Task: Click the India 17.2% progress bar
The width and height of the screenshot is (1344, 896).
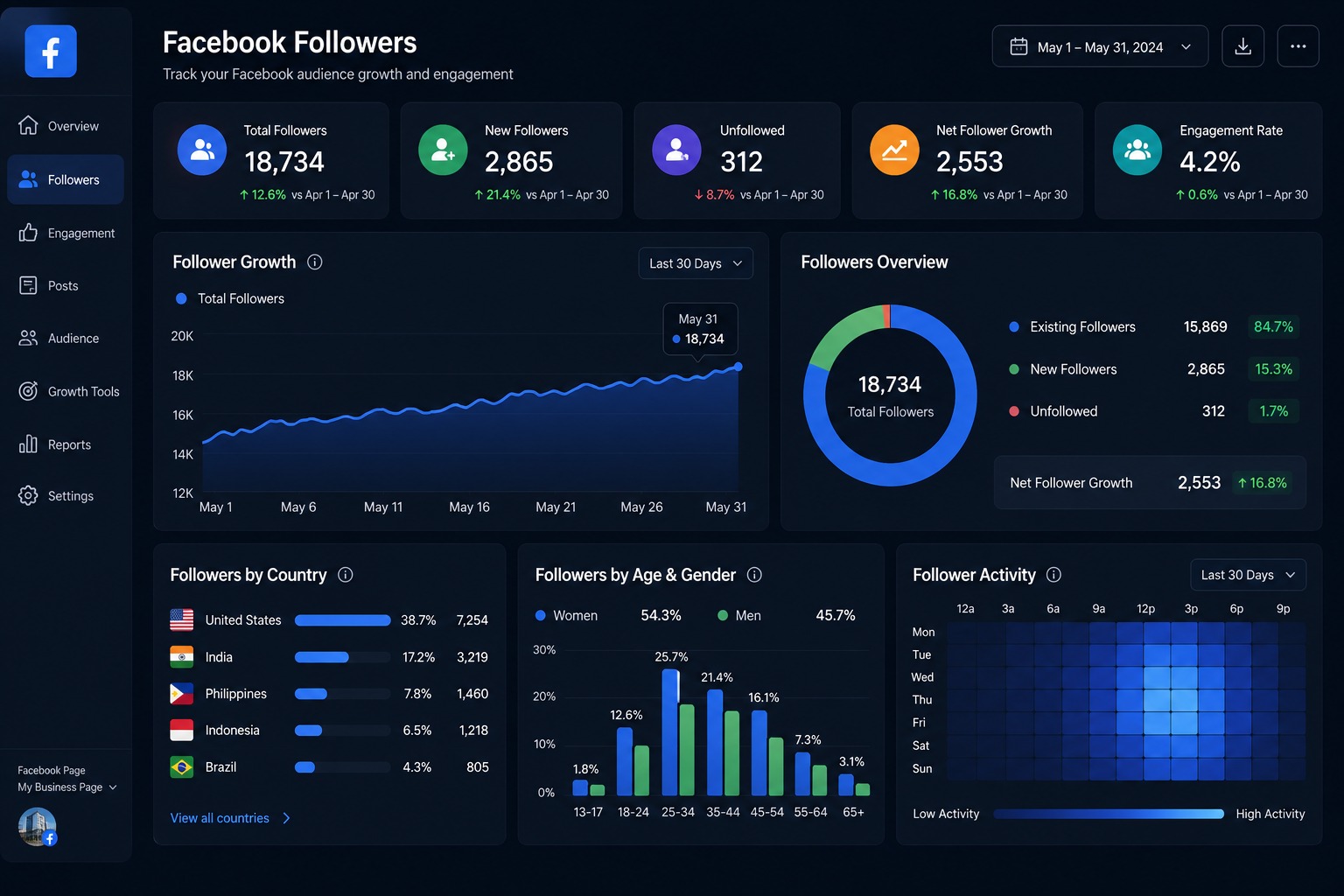Action: 343,657
